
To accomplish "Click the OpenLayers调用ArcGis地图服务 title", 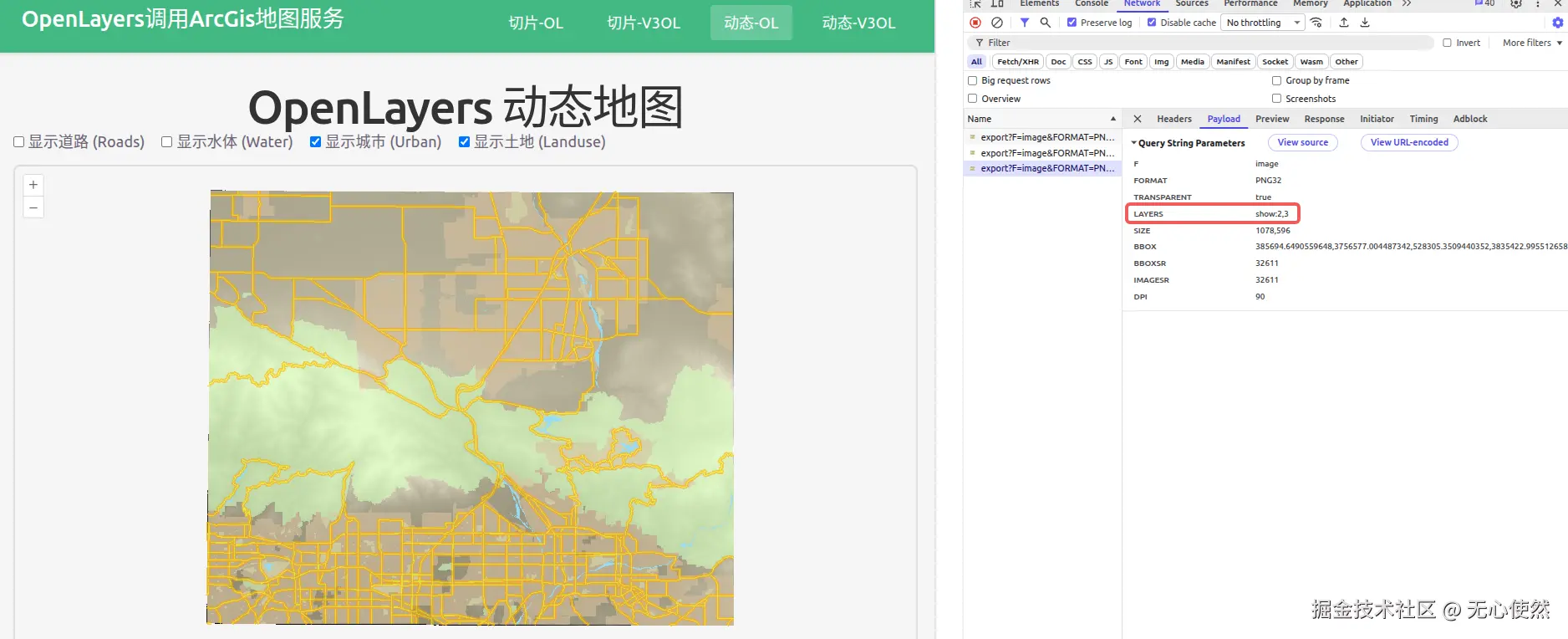I will pos(183,19).
